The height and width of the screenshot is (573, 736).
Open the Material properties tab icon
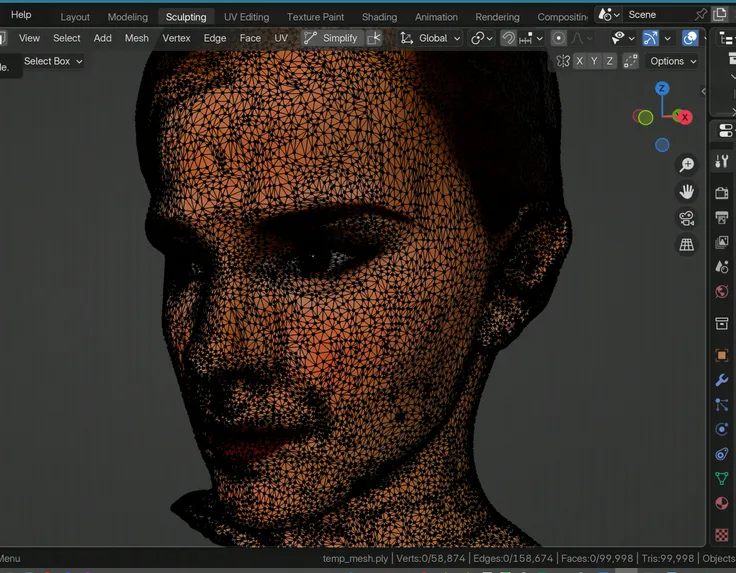coord(721,503)
